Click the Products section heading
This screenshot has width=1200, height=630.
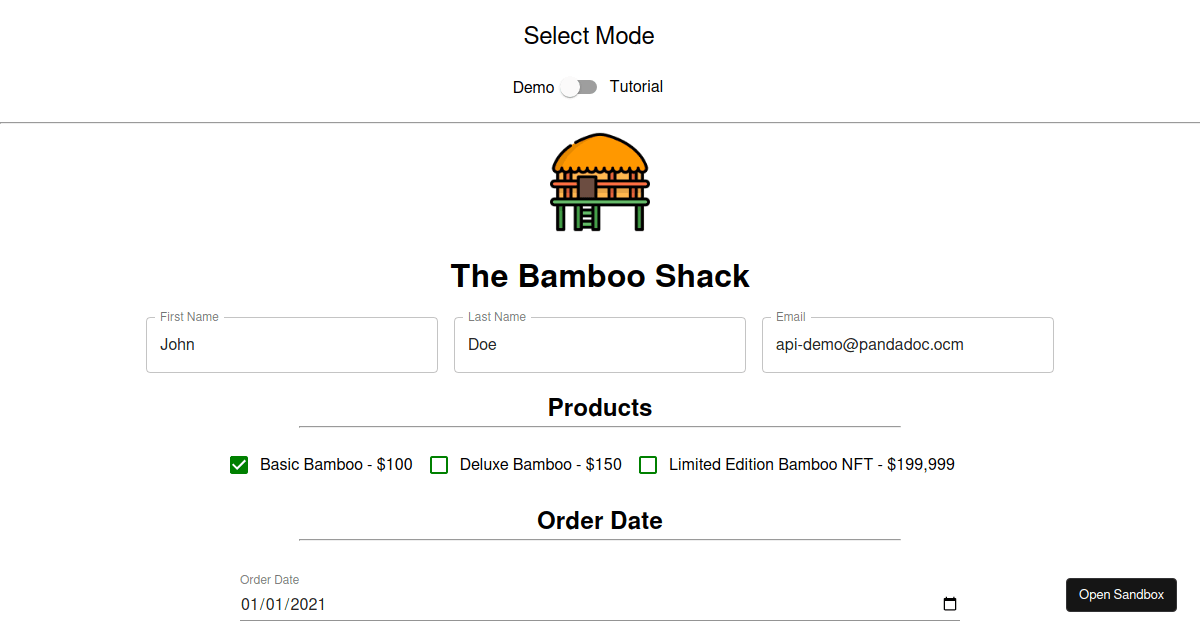(x=600, y=408)
